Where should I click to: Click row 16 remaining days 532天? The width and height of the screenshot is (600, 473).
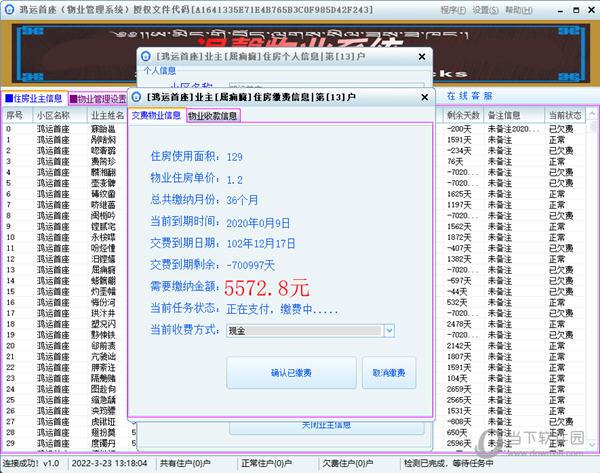tap(457, 302)
